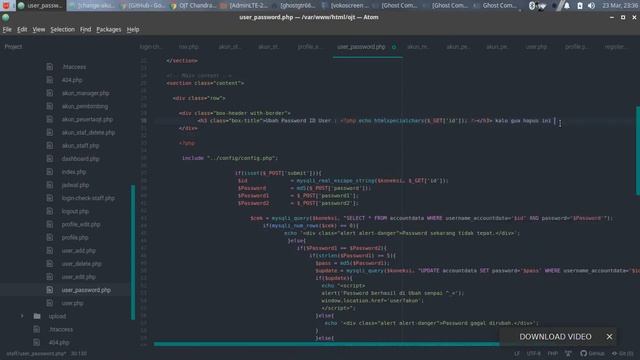
Task: Dismiss the Download Video overlay
Action: (x=609, y=337)
